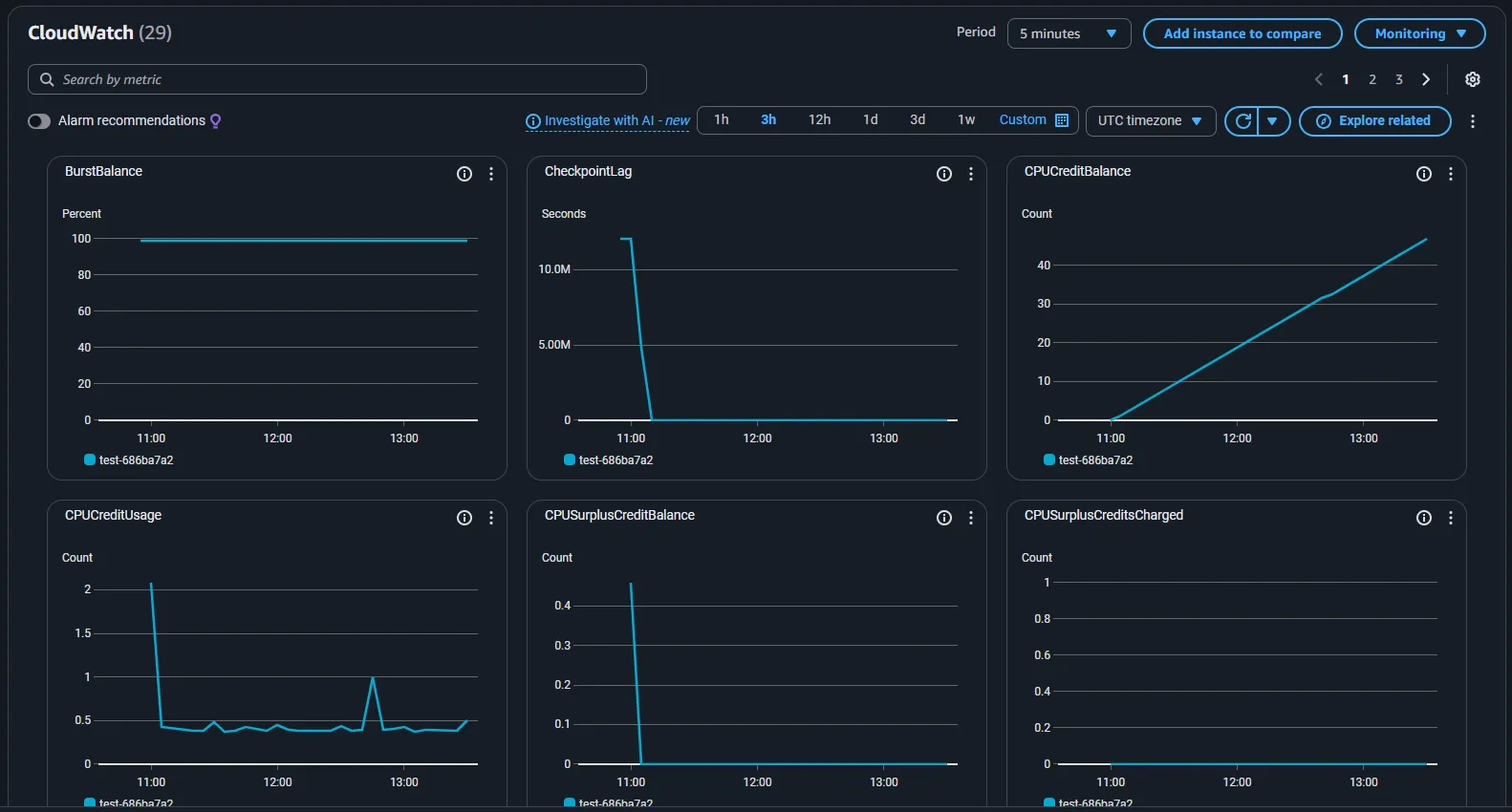Show info for CPUCreditBalance chart
Viewport: 1512px width, 812px height.
pyautogui.click(x=1423, y=174)
